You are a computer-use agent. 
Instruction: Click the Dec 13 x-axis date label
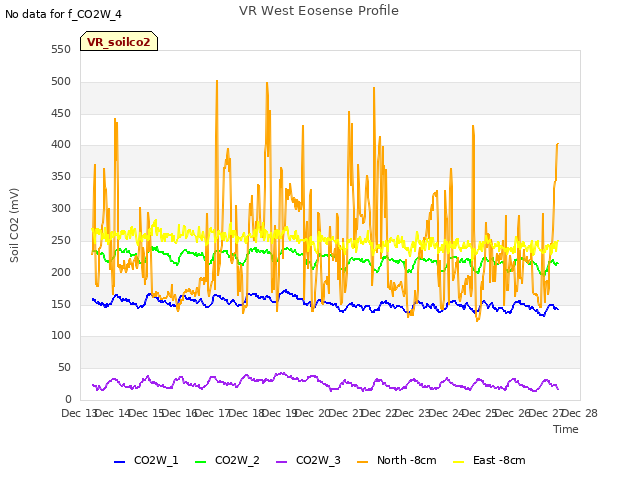pyautogui.click(x=79, y=413)
